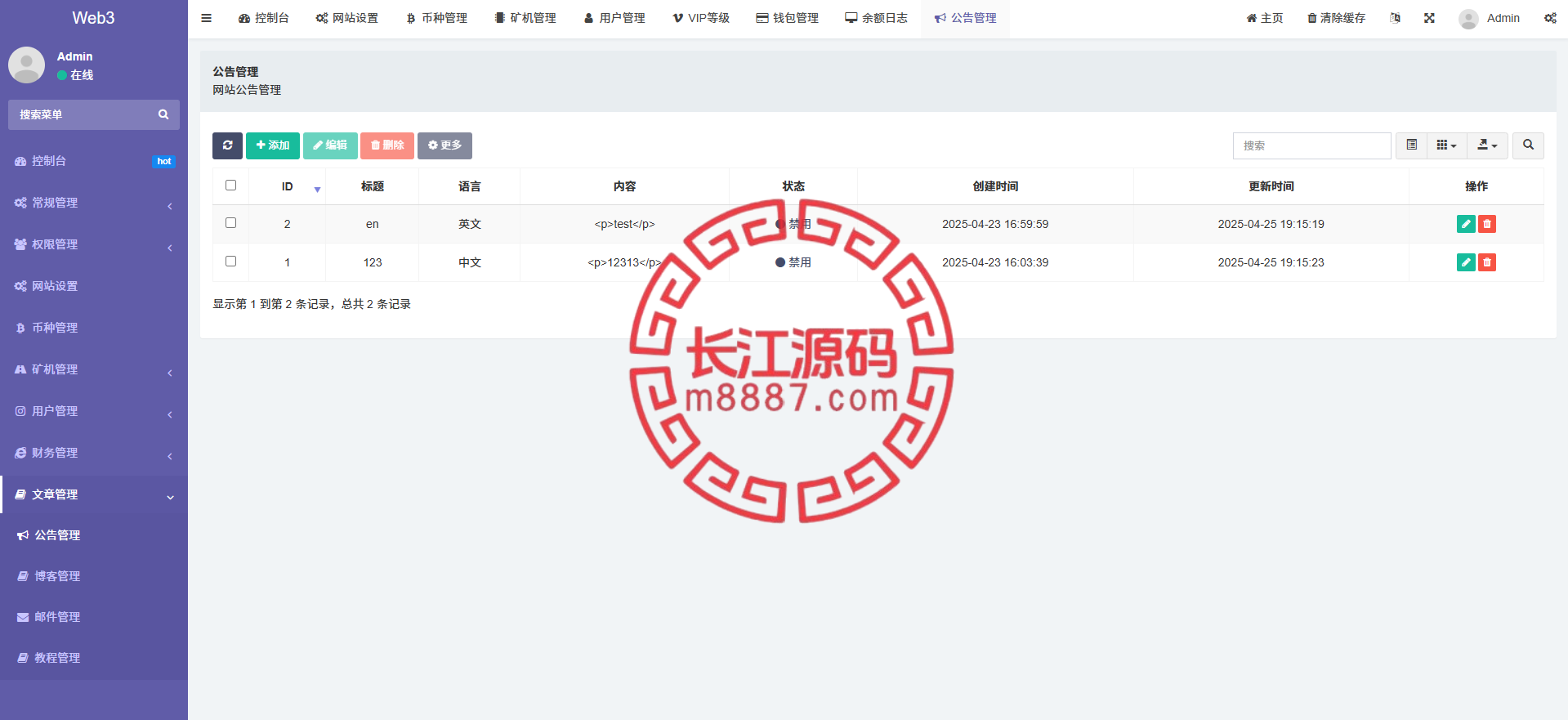Edit row with ID 1 using pencil icon

click(1466, 262)
